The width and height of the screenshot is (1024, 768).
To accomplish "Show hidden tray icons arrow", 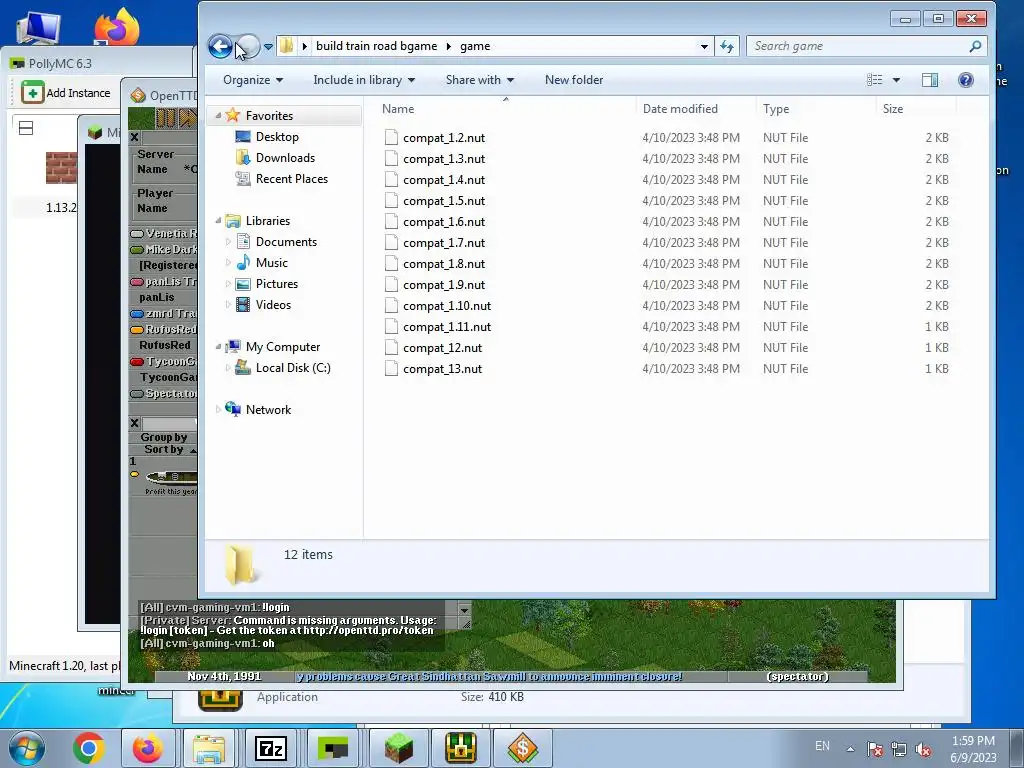I will (x=850, y=749).
